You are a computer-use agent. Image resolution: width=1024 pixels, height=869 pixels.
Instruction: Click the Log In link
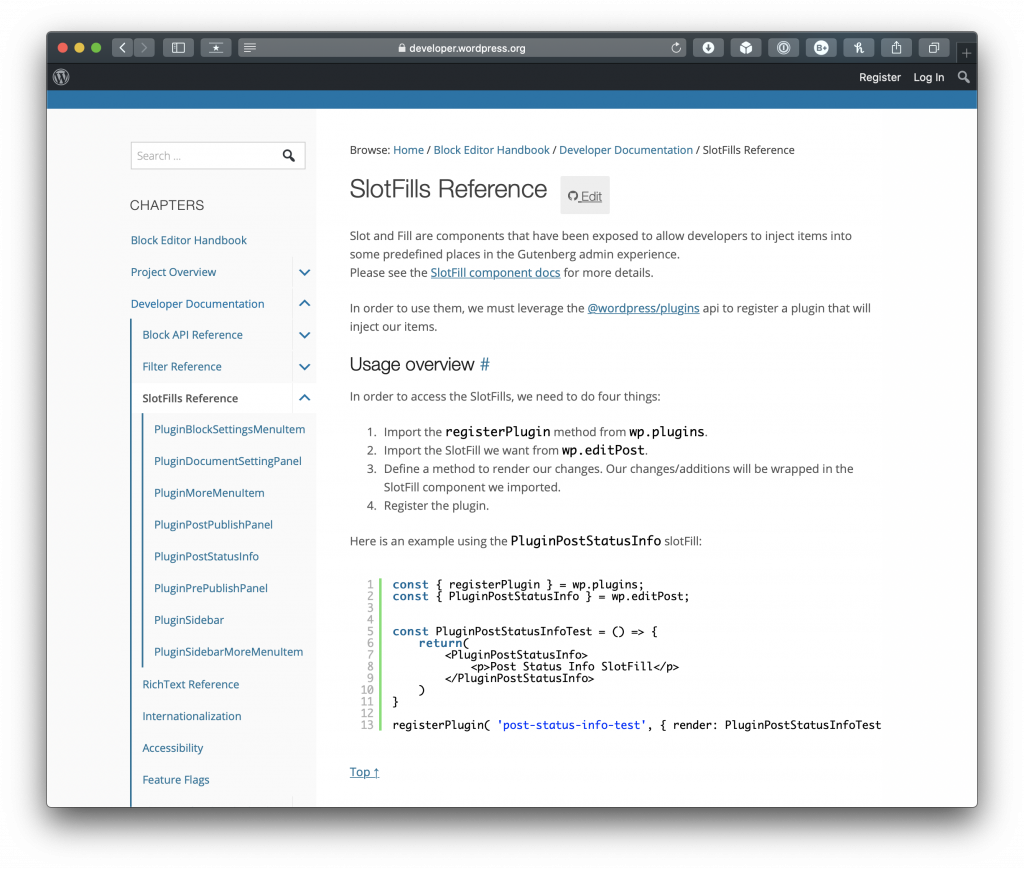point(928,77)
